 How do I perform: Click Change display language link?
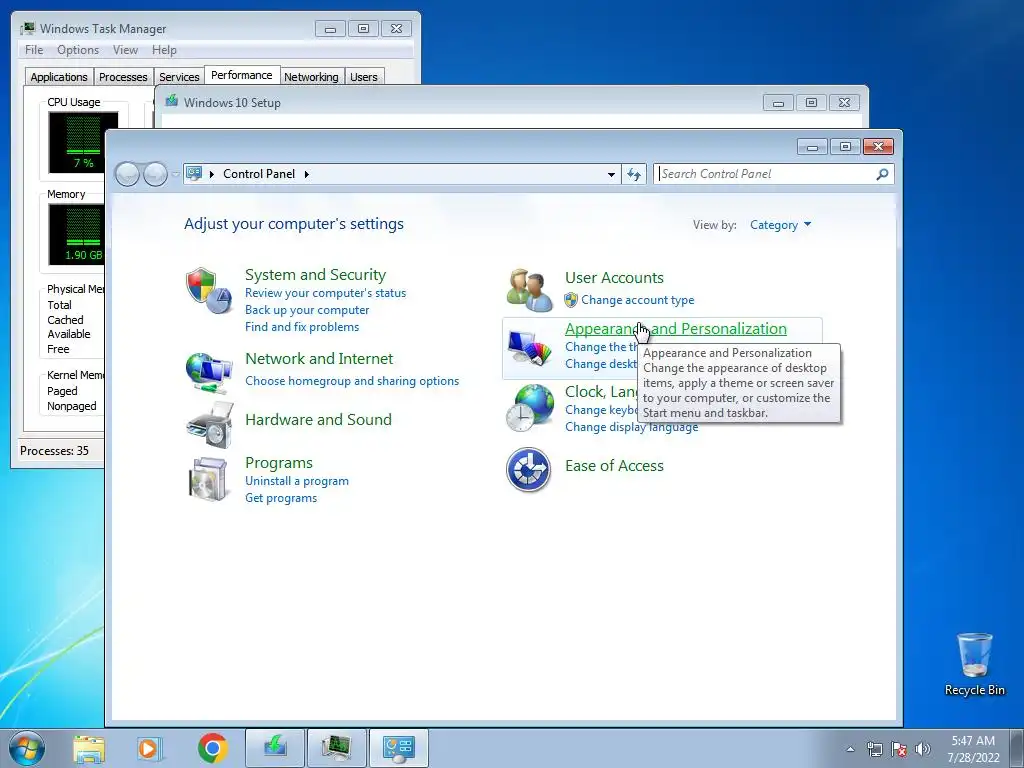tap(632, 427)
